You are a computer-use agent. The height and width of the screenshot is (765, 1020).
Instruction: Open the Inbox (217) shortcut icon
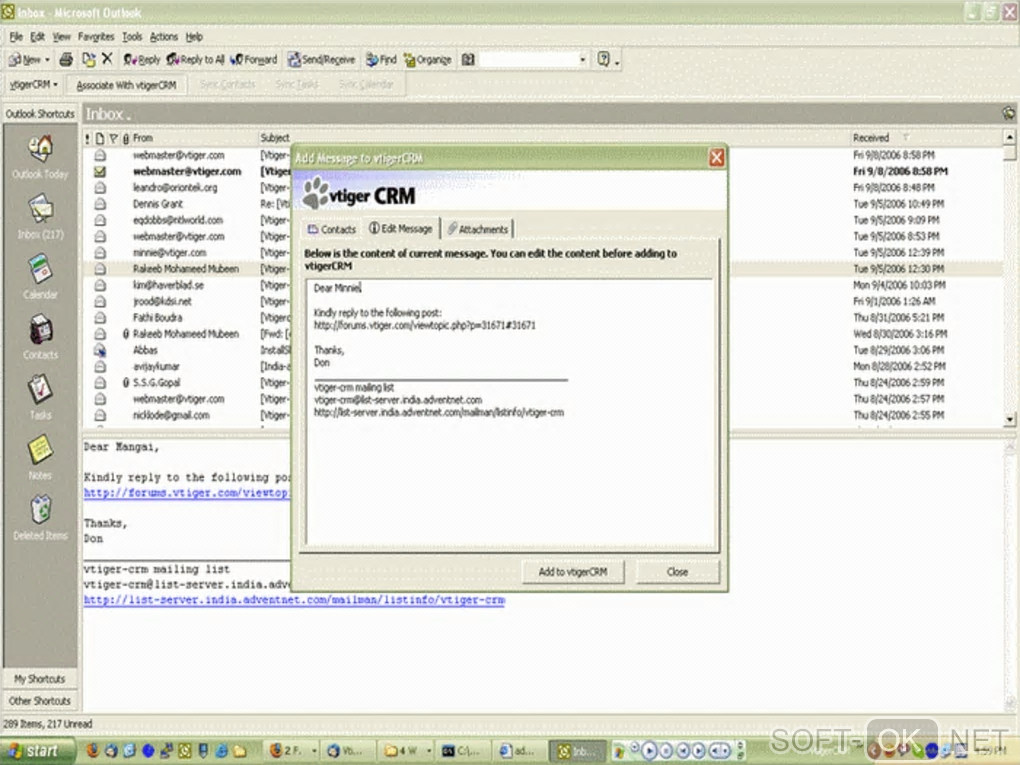point(40,210)
